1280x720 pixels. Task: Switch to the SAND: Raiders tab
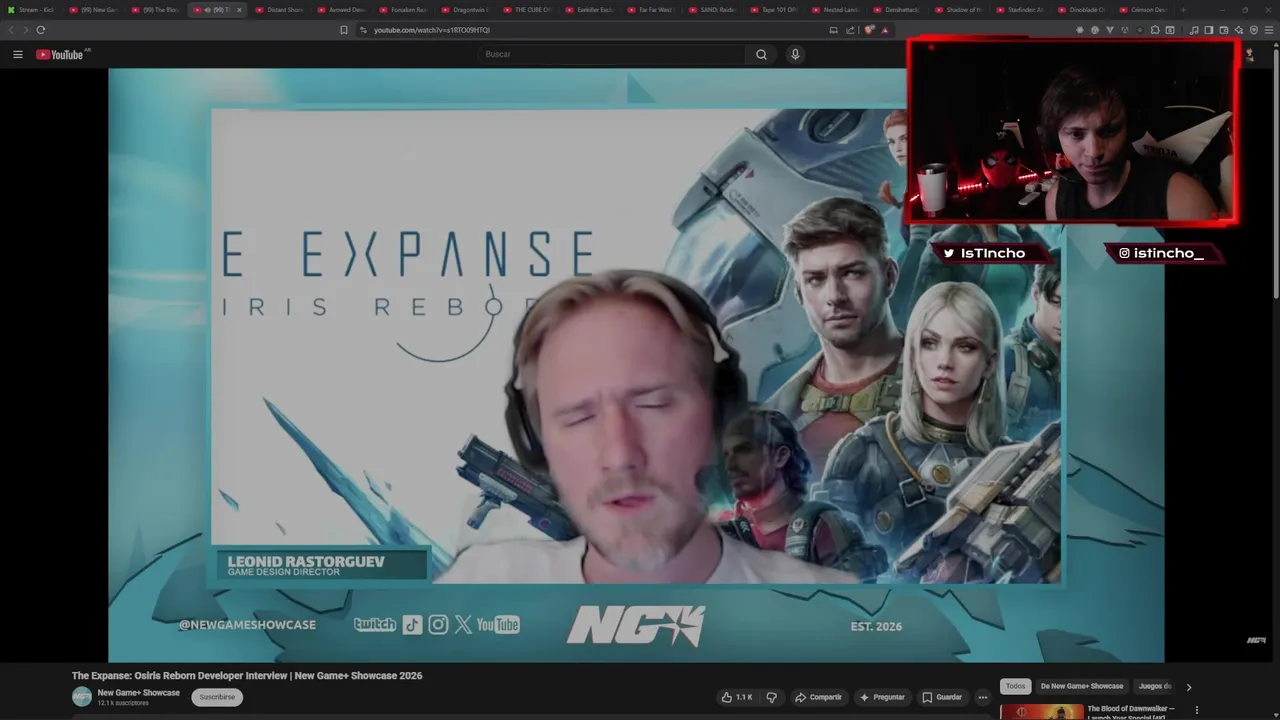714,10
